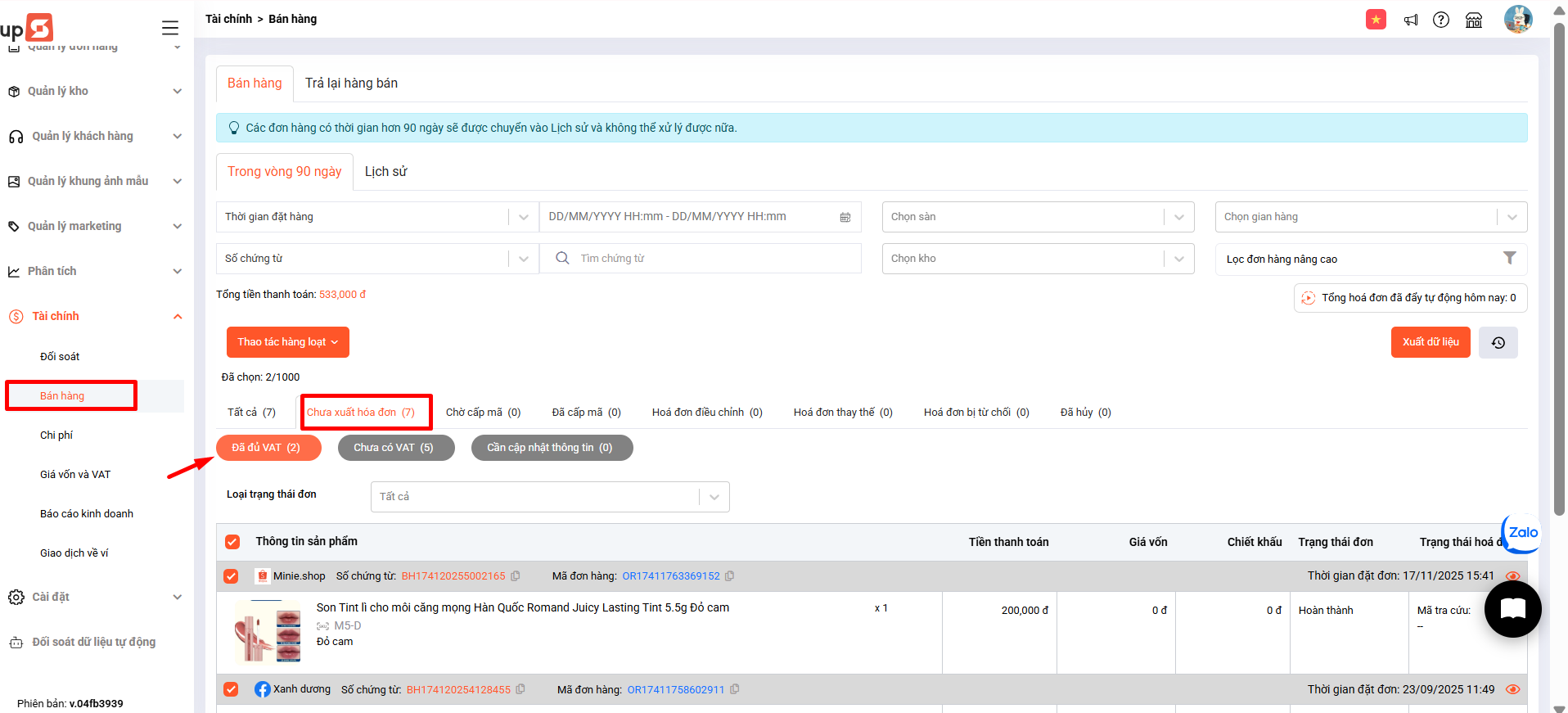The image size is (1568, 713).
Task: Switch to the Lịch sử tab
Action: pyautogui.click(x=385, y=172)
